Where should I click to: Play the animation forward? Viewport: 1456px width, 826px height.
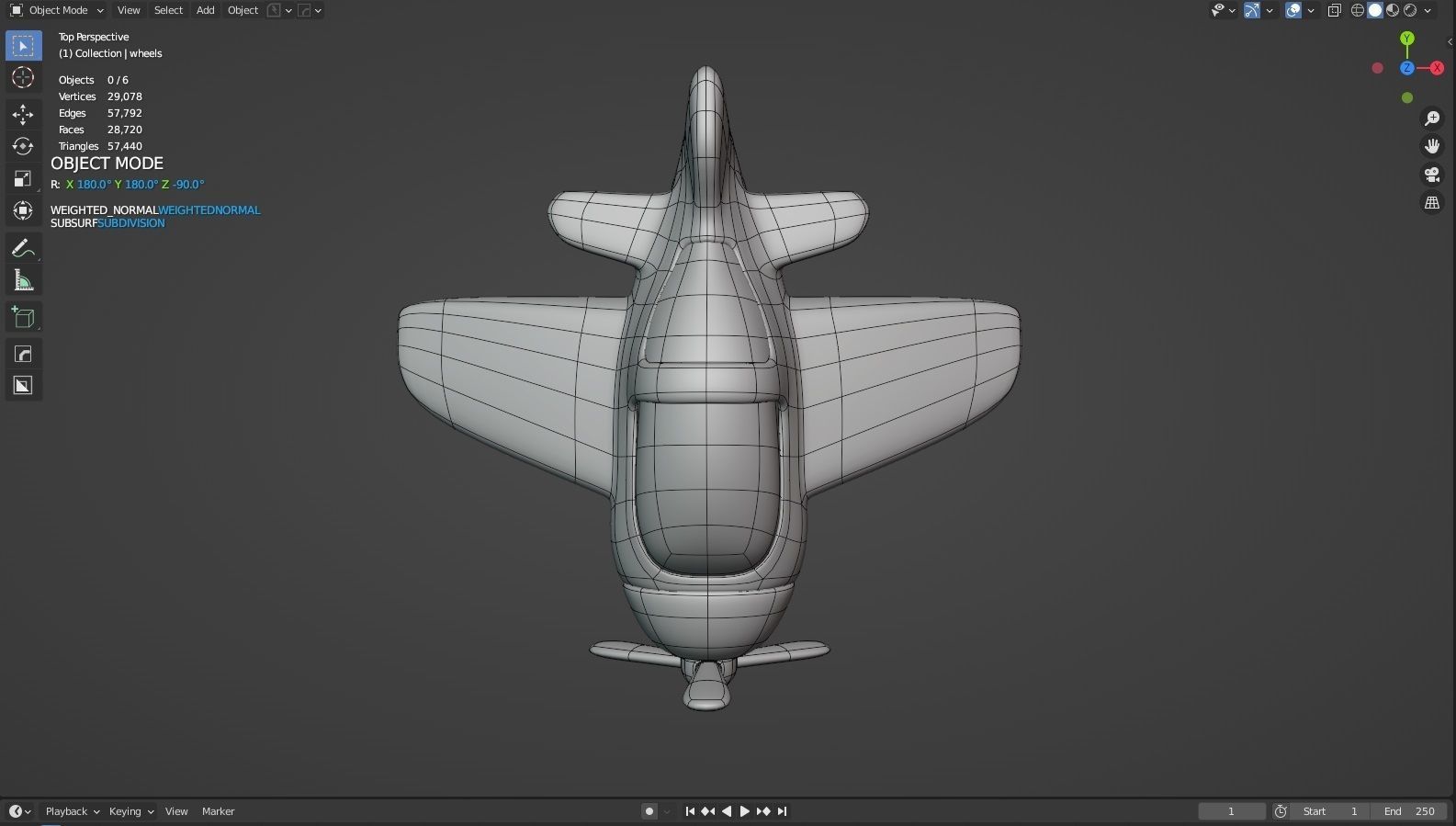pos(745,811)
